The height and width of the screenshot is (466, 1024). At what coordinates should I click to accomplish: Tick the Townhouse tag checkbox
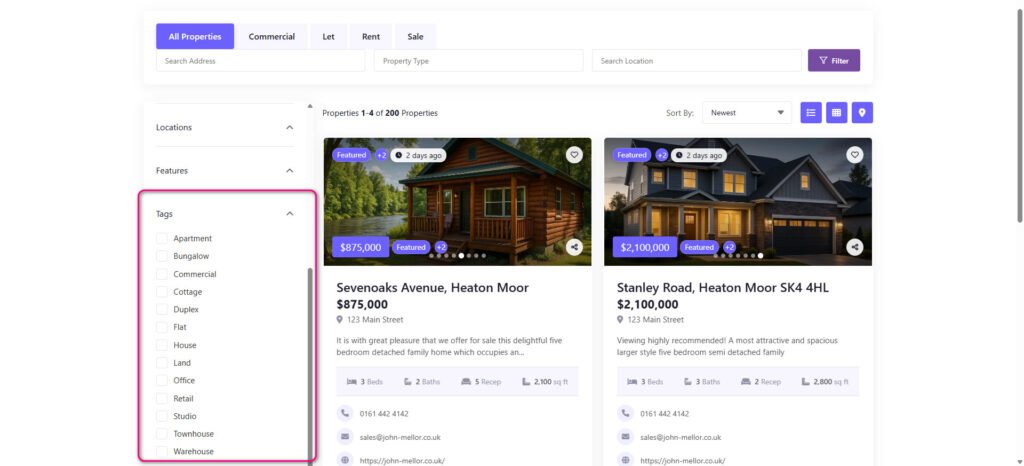[x=162, y=434]
